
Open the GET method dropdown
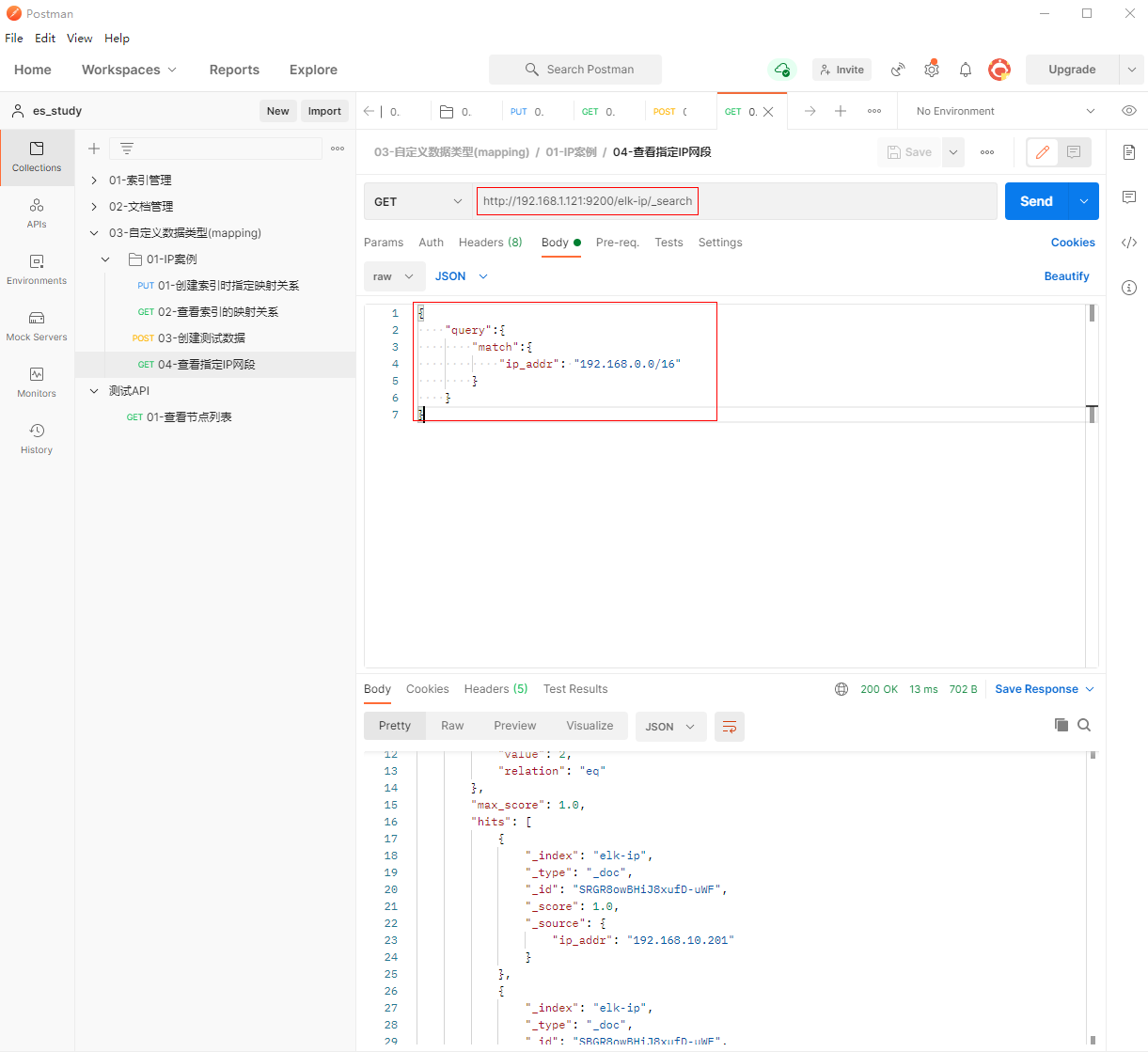[418, 201]
